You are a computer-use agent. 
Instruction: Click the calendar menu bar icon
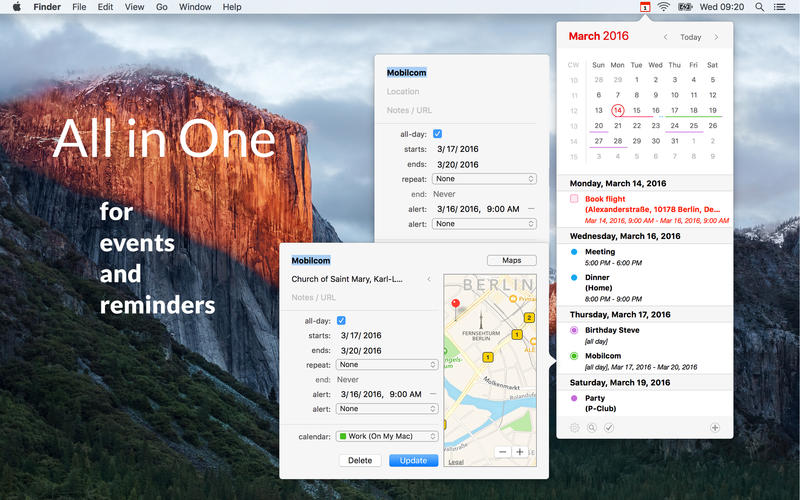tap(645, 7)
